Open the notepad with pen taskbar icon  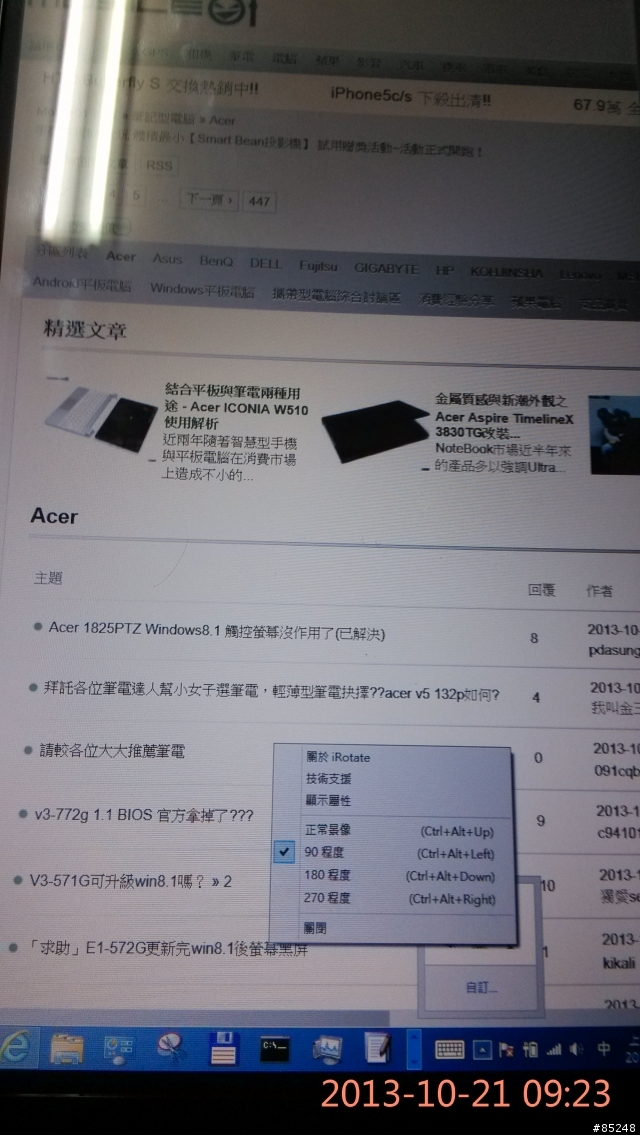tap(377, 1048)
